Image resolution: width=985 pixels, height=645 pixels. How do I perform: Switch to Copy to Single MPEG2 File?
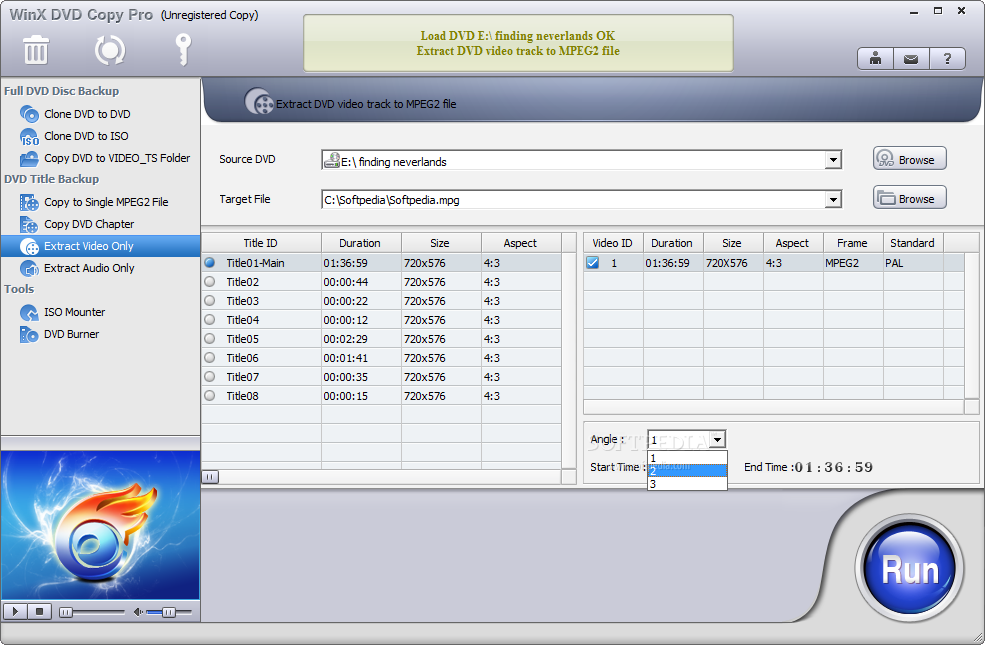pos(106,202)
